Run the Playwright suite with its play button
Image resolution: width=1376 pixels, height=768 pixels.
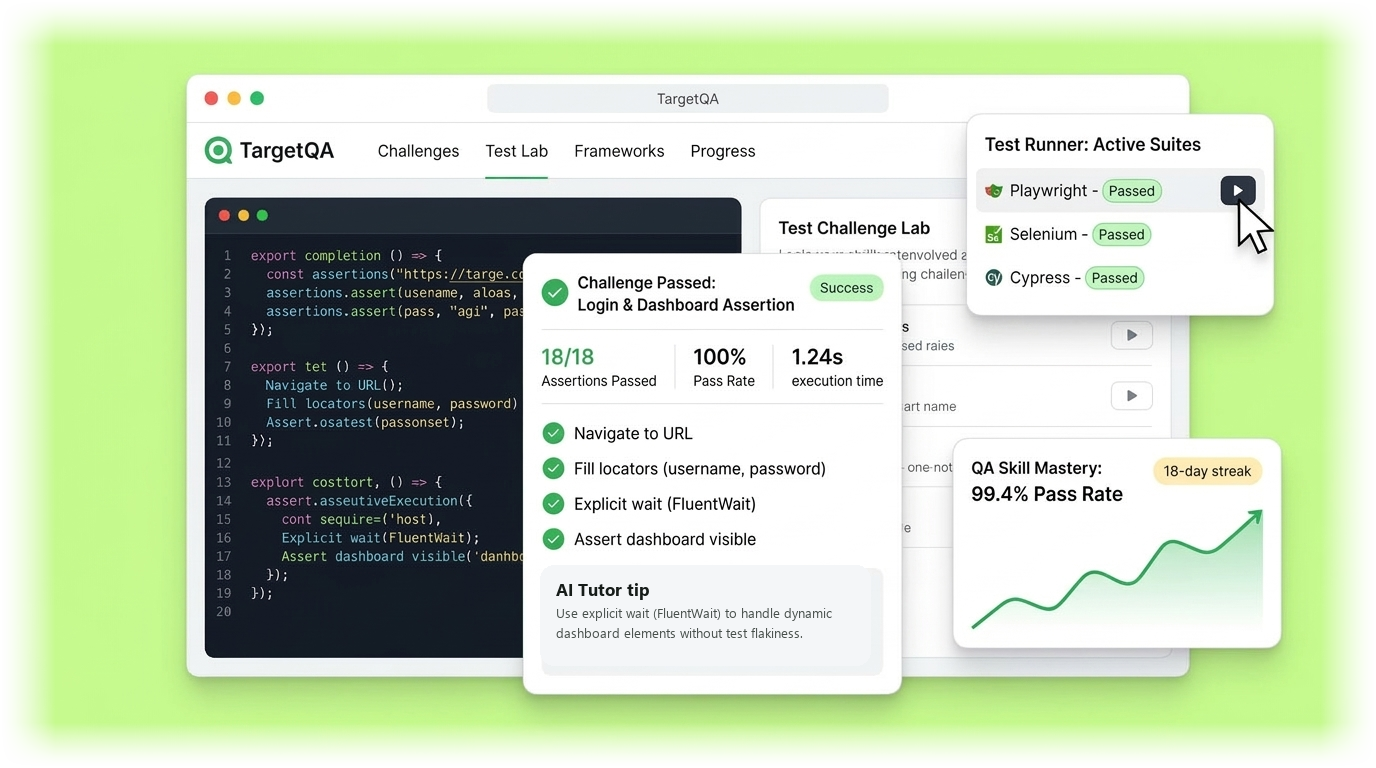click(1238, 190)
